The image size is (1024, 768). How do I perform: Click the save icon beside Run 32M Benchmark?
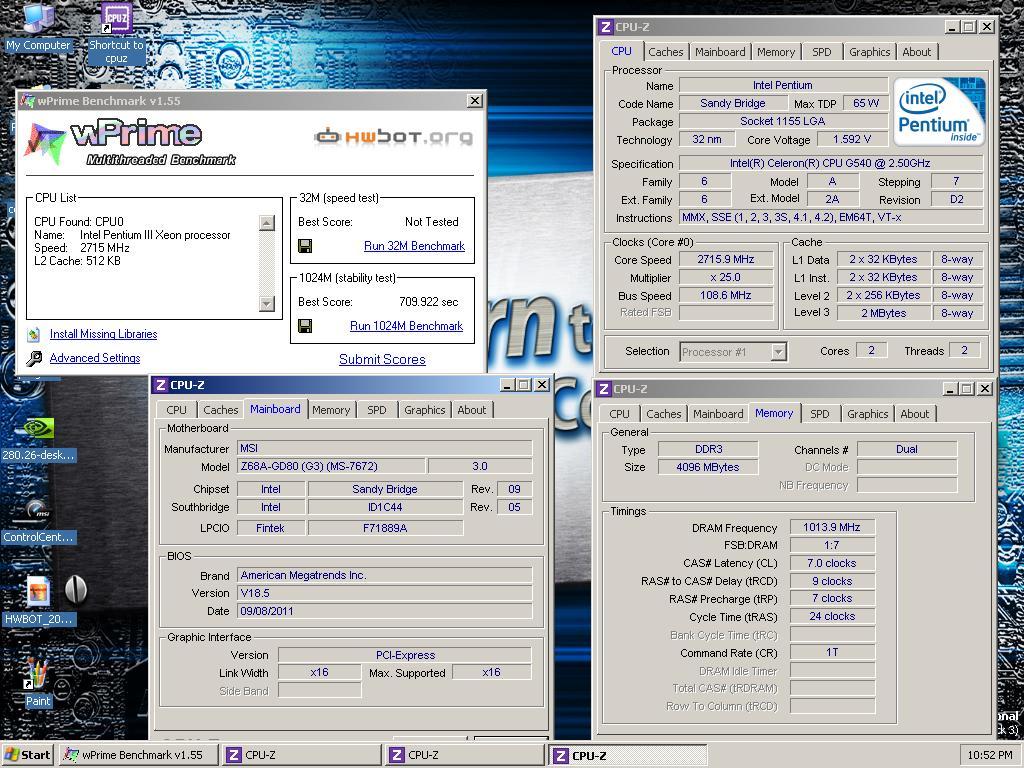point(304,246)
